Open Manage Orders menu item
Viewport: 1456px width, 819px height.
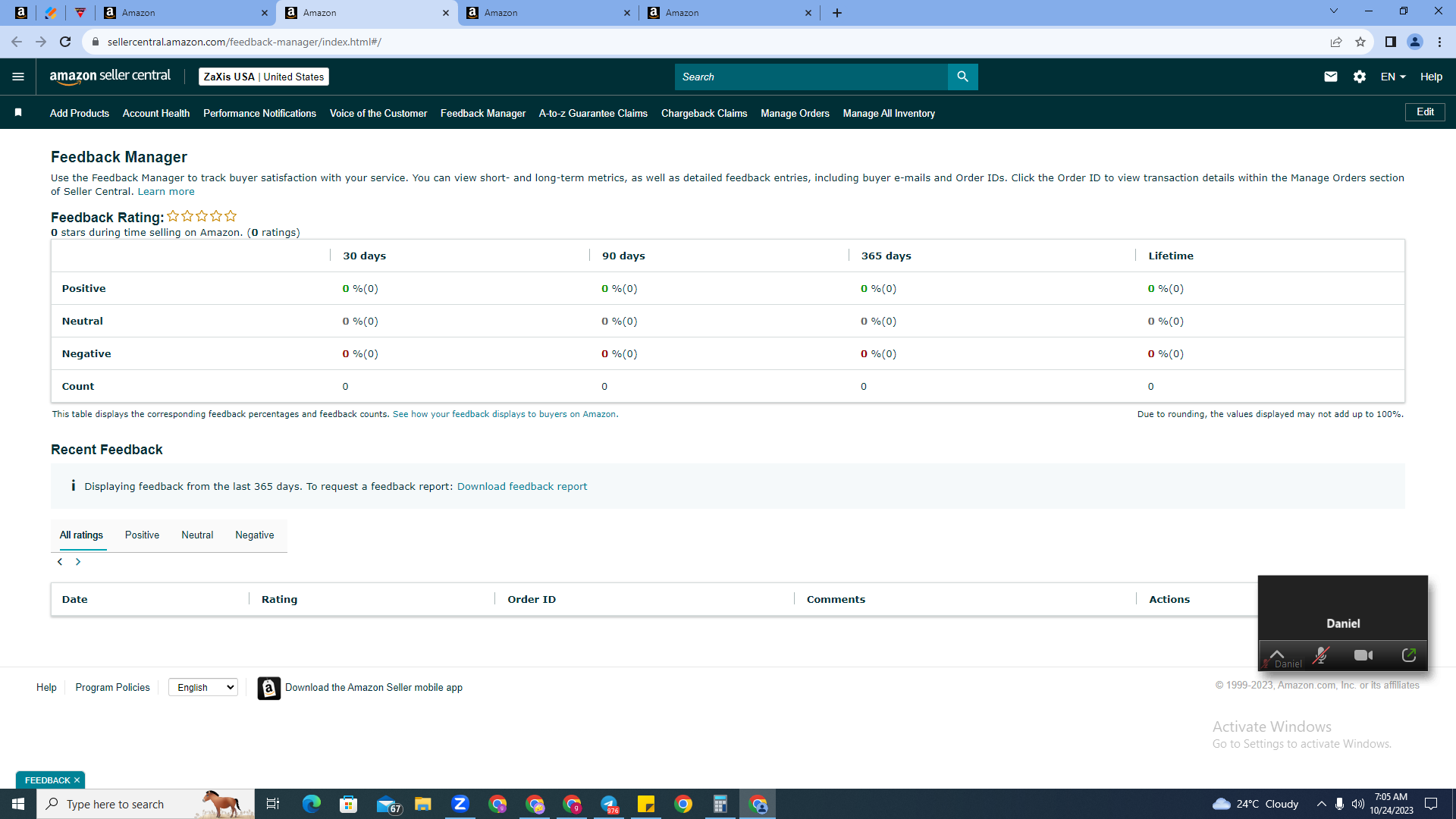(x=795, y=113)
